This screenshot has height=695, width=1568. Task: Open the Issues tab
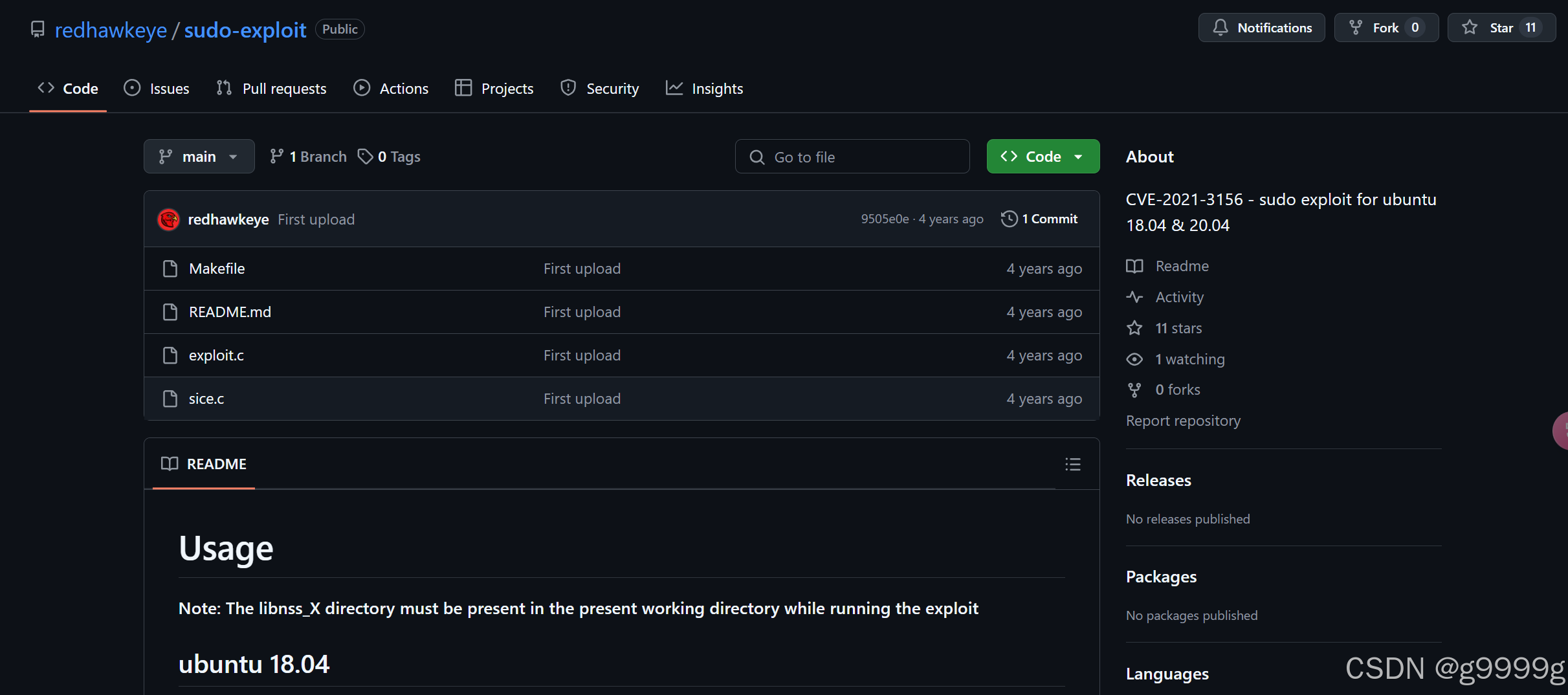pos(157,89)
